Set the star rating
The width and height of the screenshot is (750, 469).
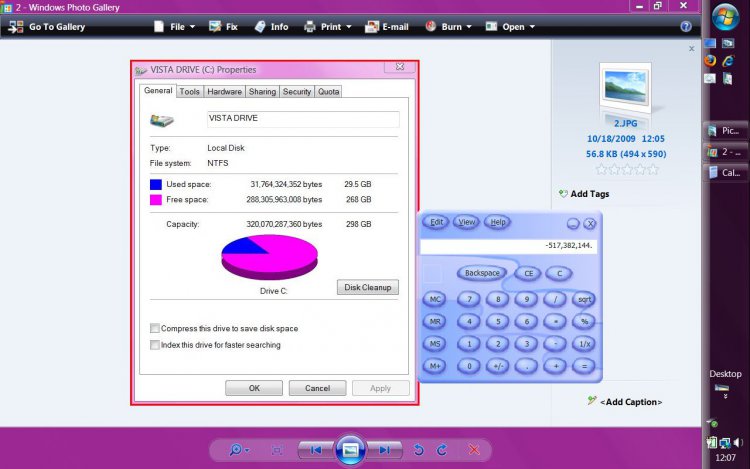[627, 169]
